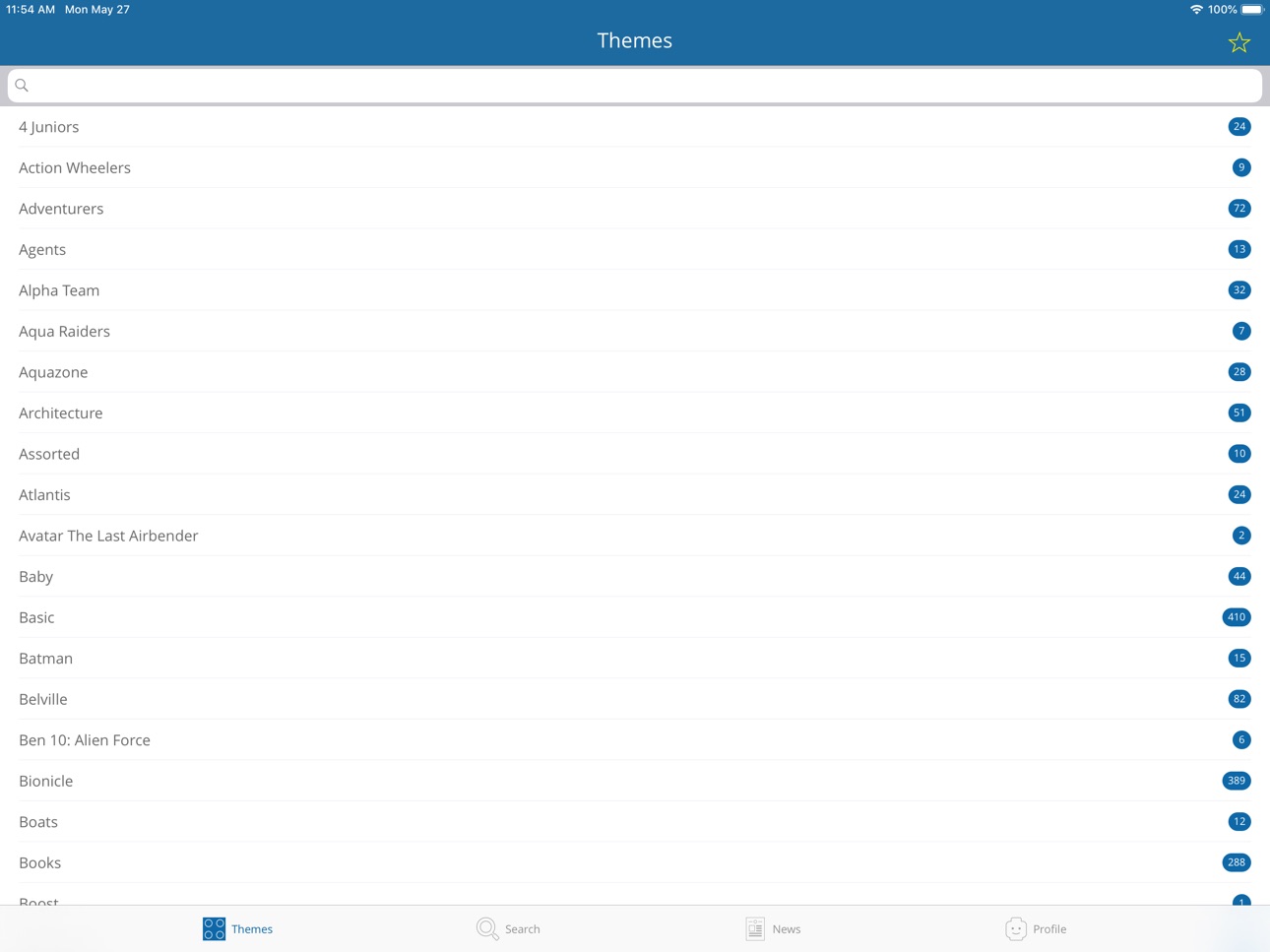Choose the Agents theme

[x=635, y=249]
